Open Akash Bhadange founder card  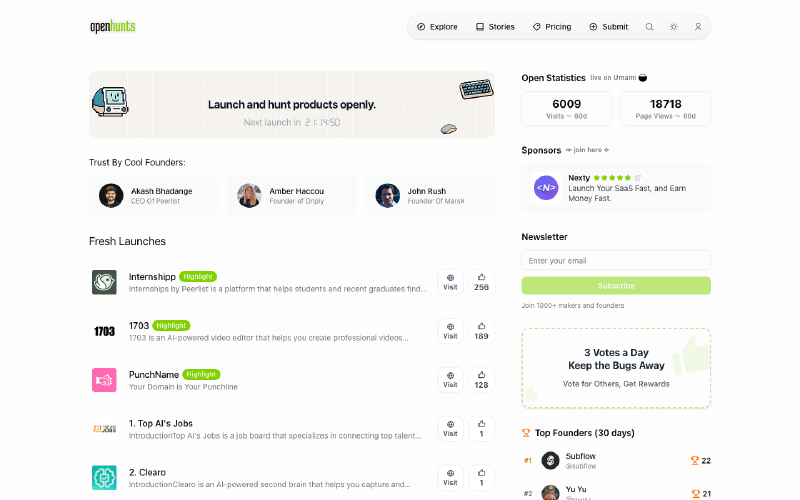coord(154,195)
